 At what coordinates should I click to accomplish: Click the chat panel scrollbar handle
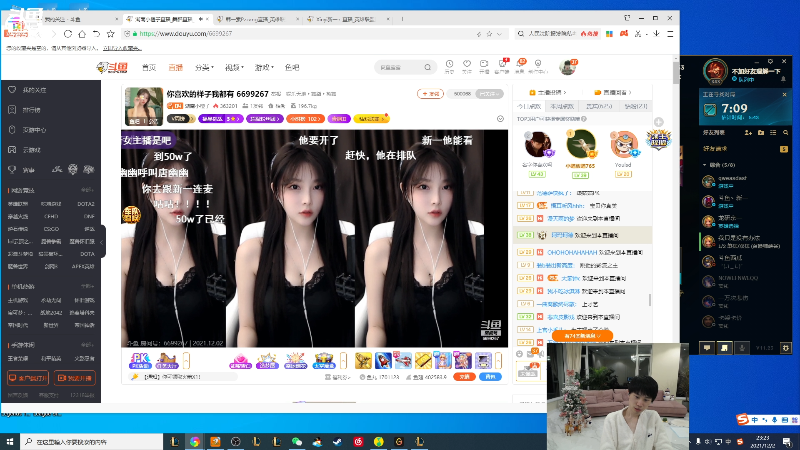click(x=649, y=300)
